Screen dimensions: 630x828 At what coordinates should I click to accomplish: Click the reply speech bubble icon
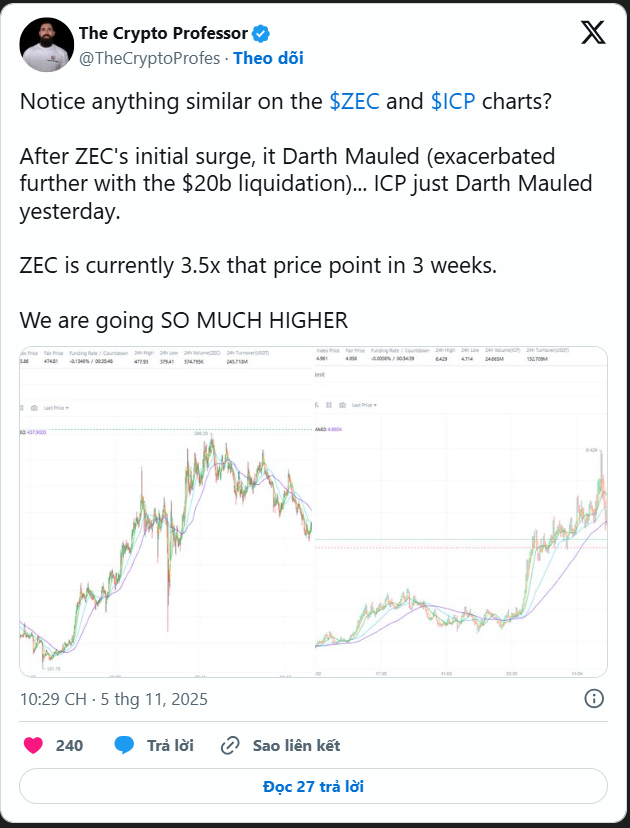coord(125,745)
